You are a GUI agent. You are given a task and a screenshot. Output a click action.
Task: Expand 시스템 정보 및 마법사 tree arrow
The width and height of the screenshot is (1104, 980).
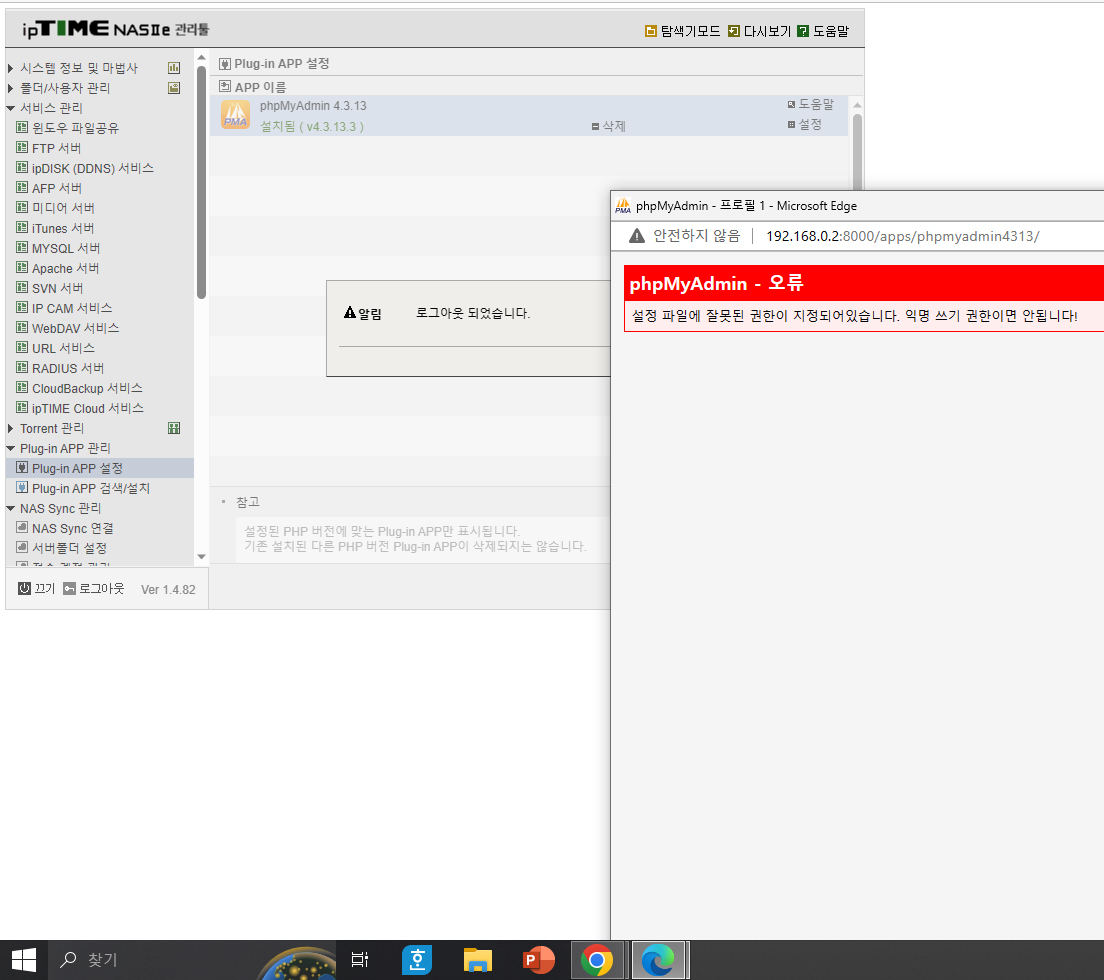click(x=10, y=68)
